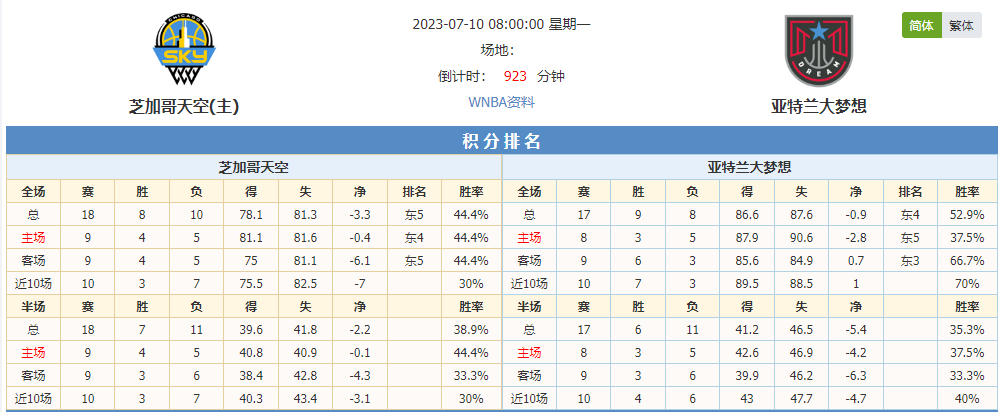Click Atlanta last-10 allowed 88.5

coord(801,283)
